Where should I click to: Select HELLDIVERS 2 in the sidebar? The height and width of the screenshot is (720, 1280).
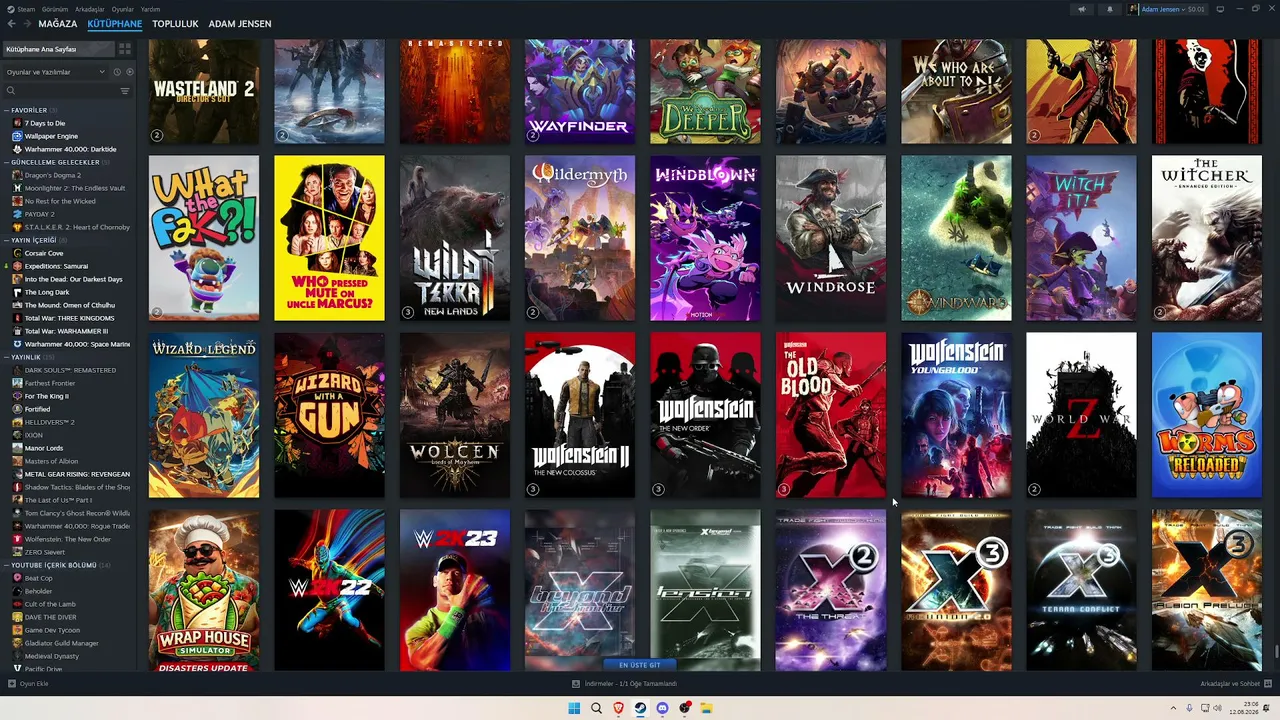[x=50, y=422]
